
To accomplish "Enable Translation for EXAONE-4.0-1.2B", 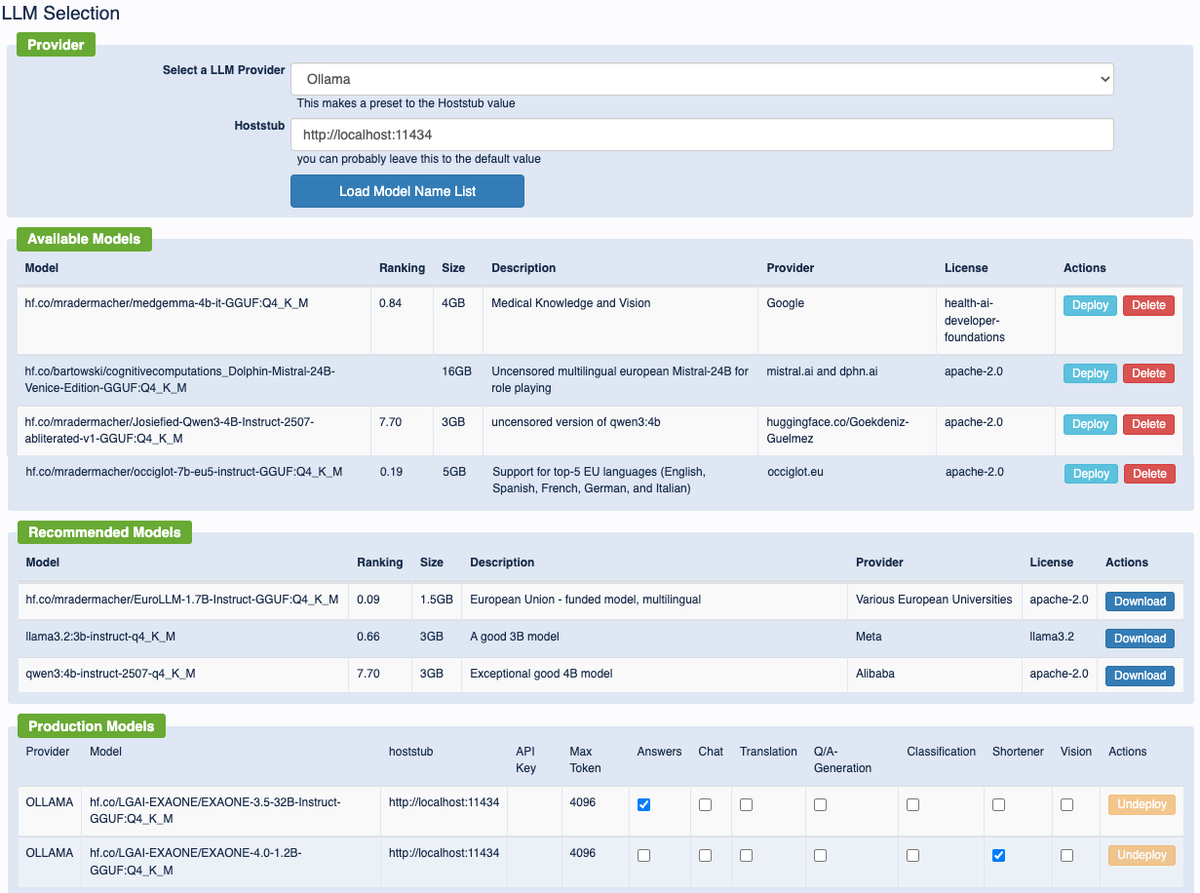I will click(746, 855).
